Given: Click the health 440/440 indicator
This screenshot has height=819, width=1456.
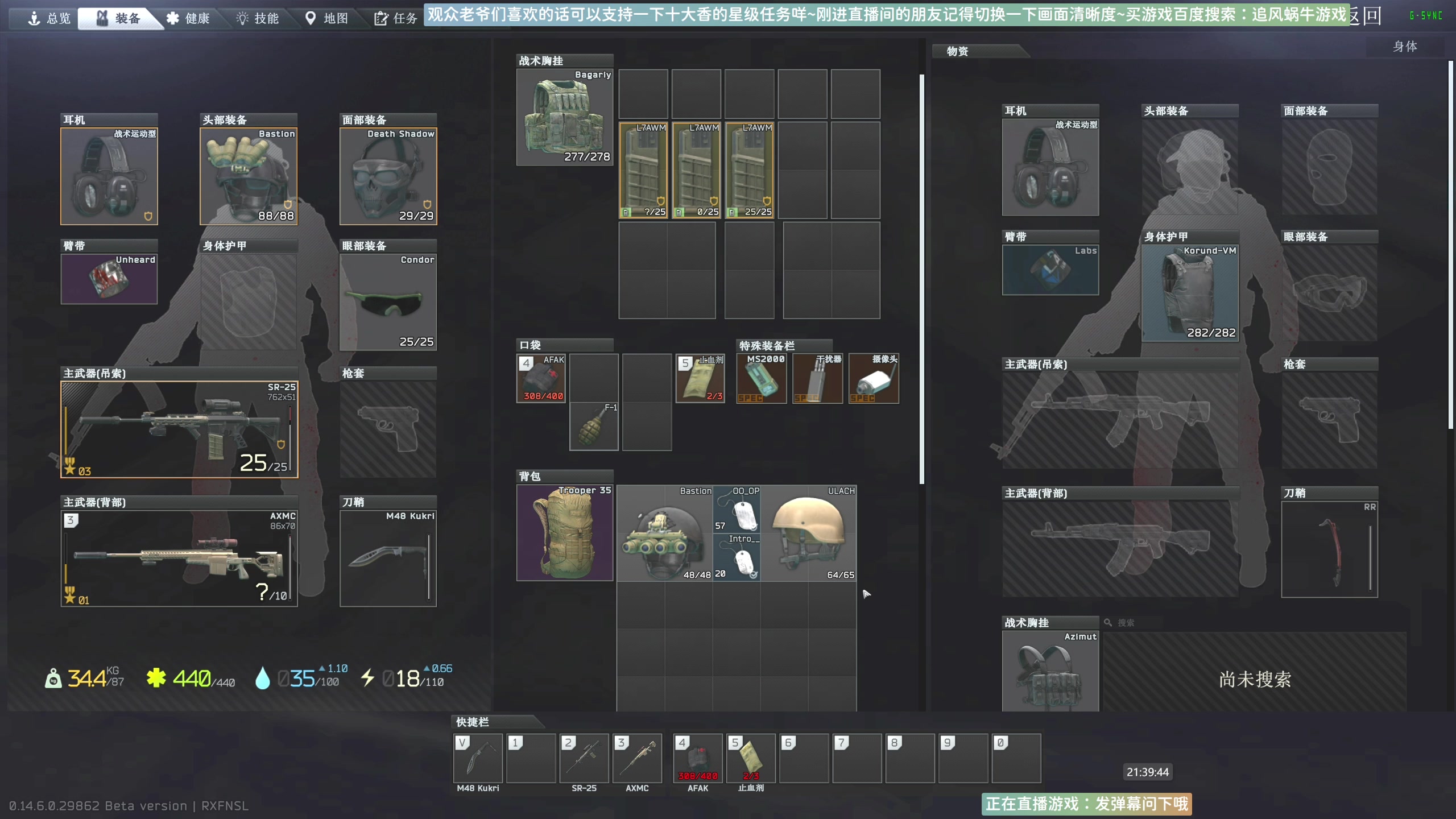Looking at the screenshot, I should (191, 677).
